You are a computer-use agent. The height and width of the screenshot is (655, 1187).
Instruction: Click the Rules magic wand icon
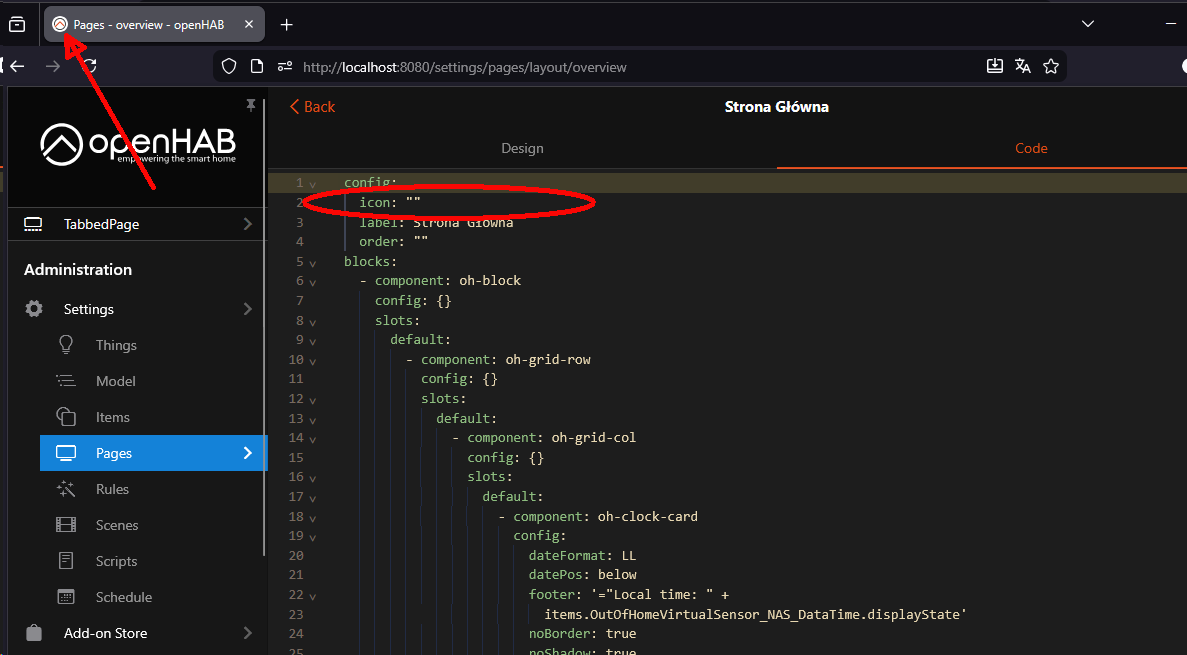tap(66, 489)
